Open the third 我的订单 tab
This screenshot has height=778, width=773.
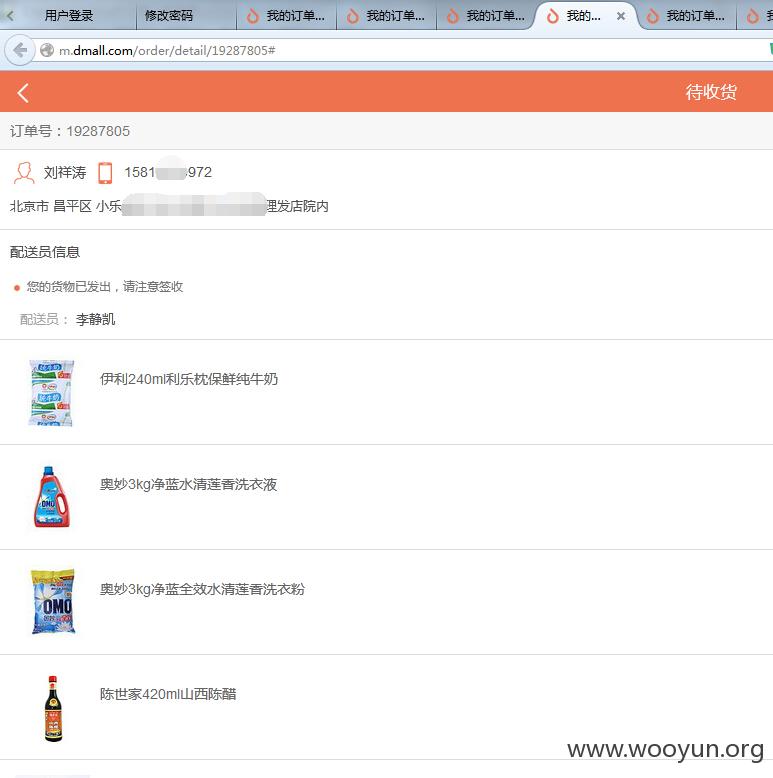486,16
